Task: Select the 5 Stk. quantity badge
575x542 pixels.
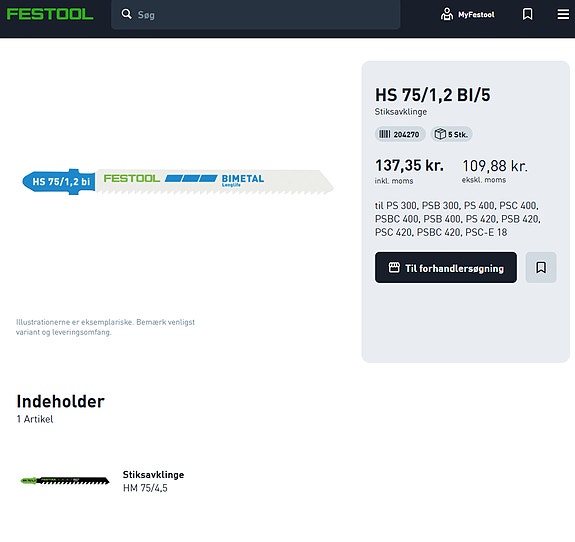Action: pyautogui.click(x=451, y=134)
